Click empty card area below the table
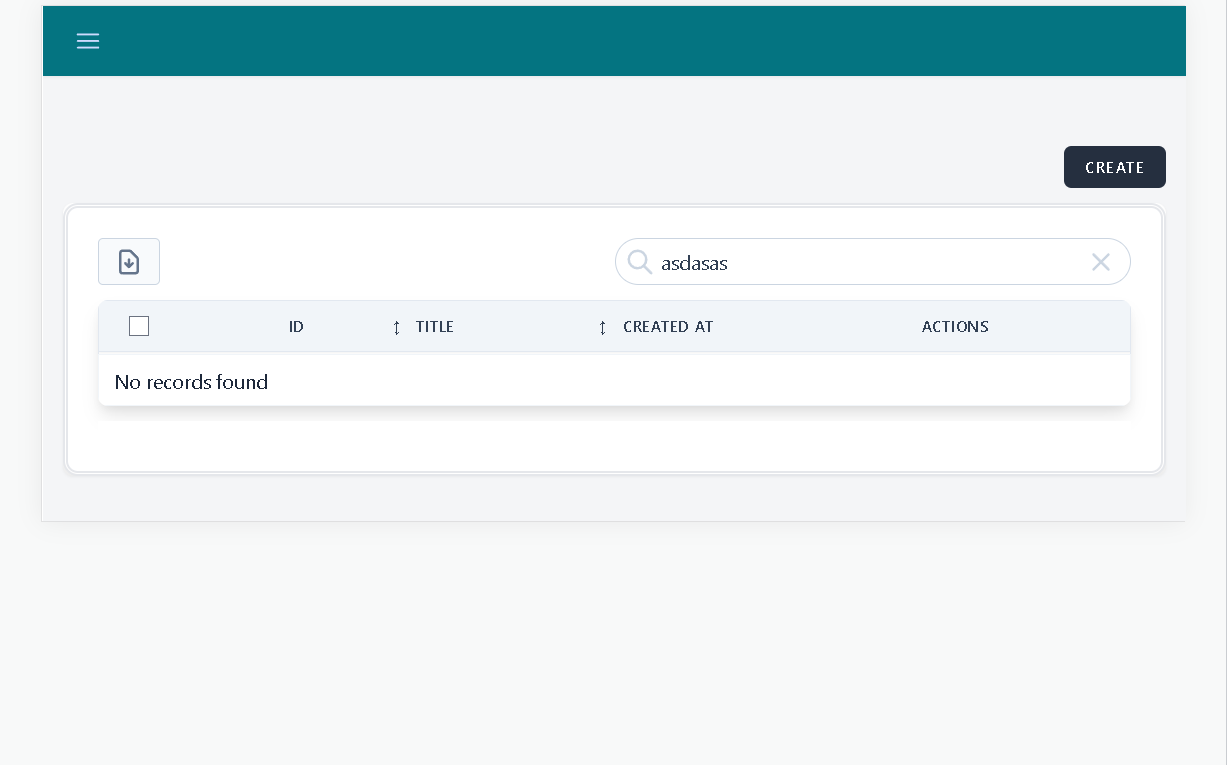The height and width of the screenshot is (765, 1227). pos(614,445)
